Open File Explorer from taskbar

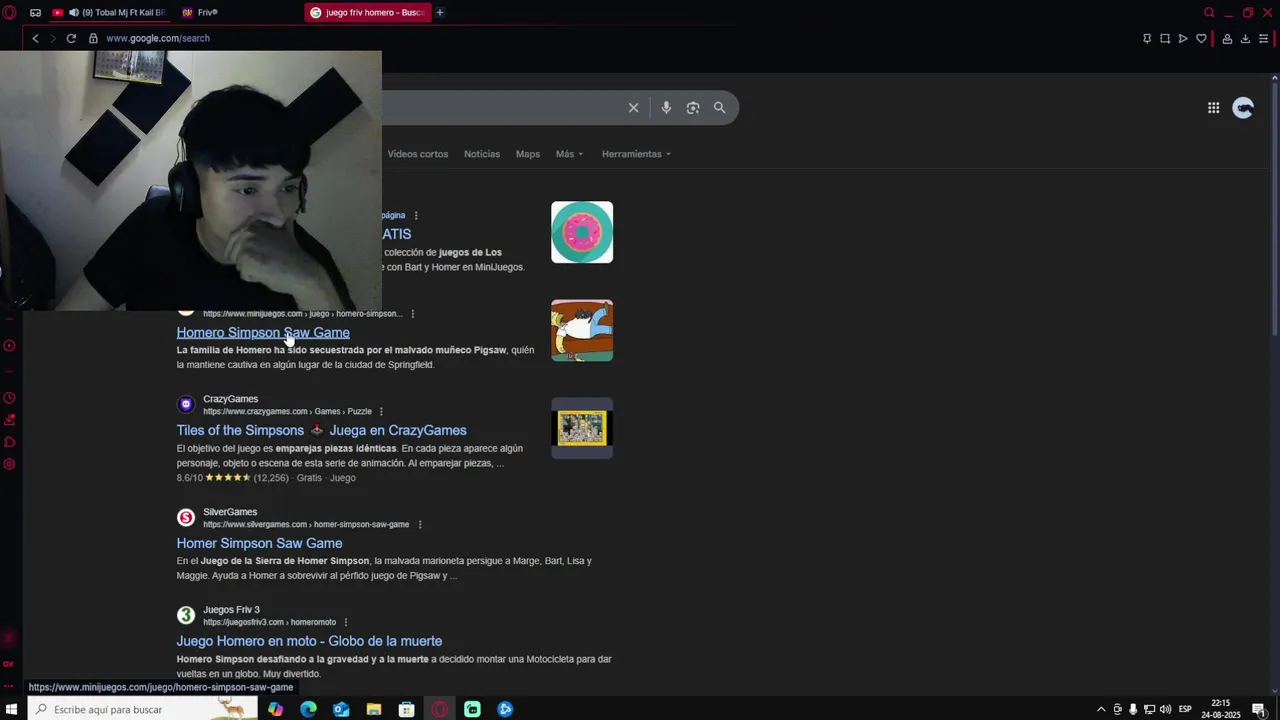[x=374, y=709]
